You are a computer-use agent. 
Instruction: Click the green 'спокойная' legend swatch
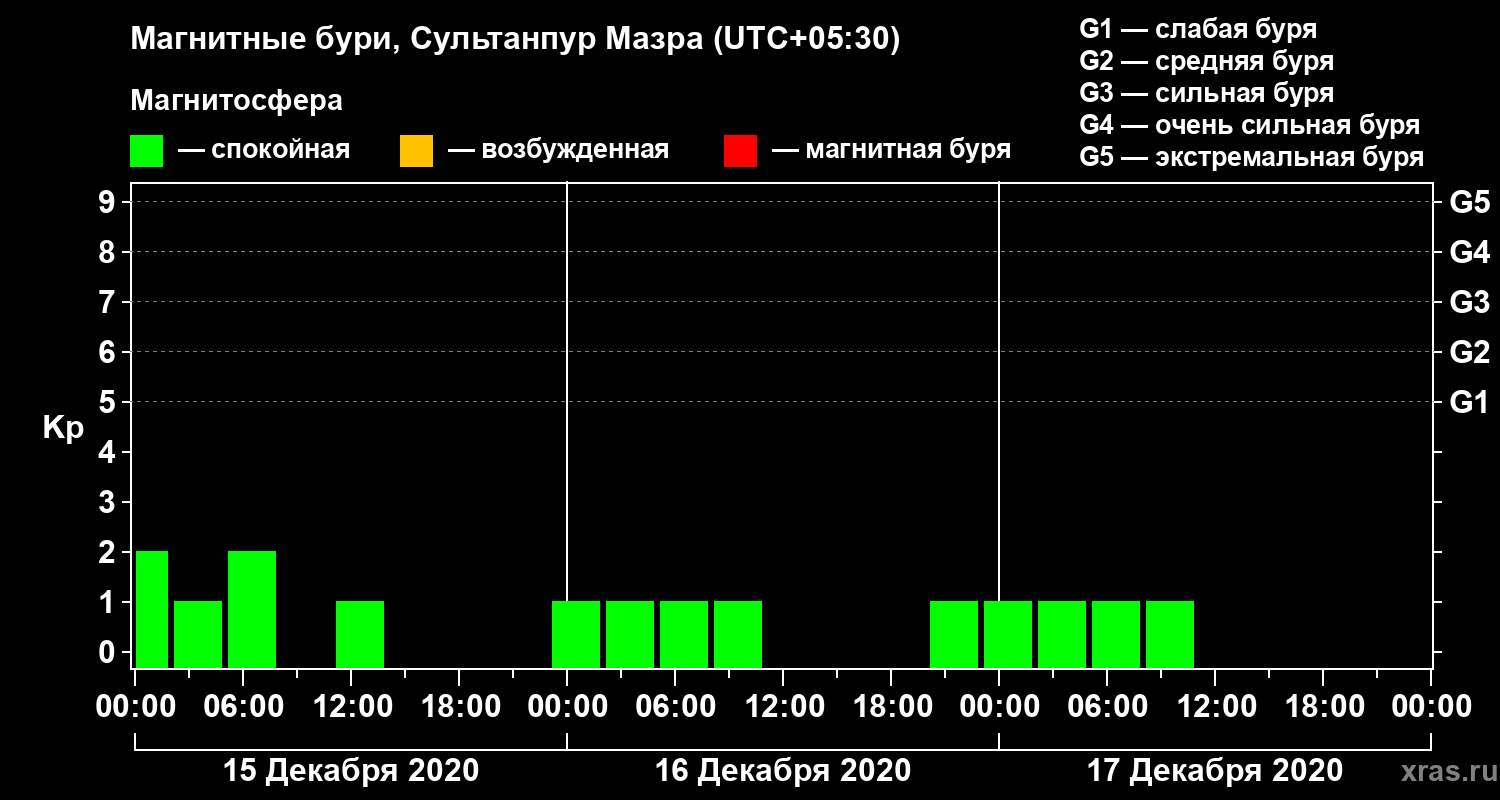(x=147, y=150)
